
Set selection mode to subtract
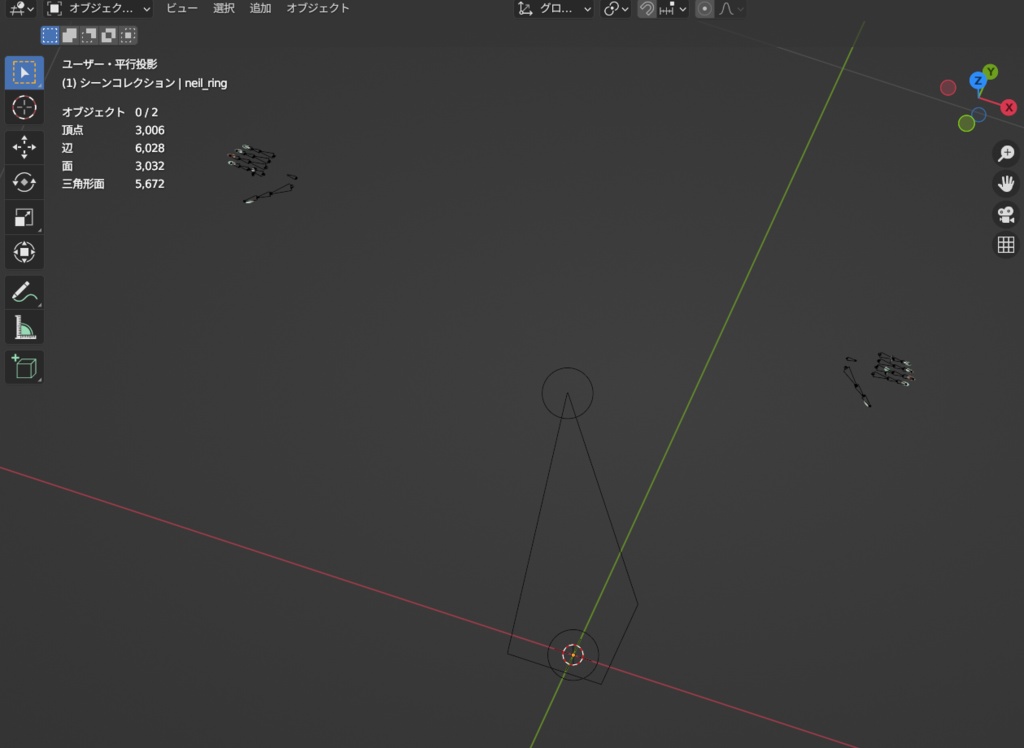coord(89,35)
